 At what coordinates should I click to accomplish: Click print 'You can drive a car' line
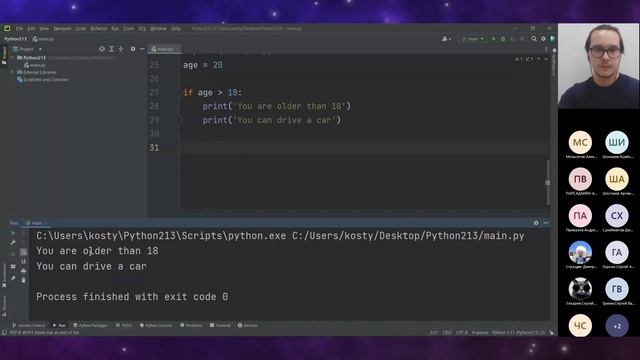click(x=271, y=120)
